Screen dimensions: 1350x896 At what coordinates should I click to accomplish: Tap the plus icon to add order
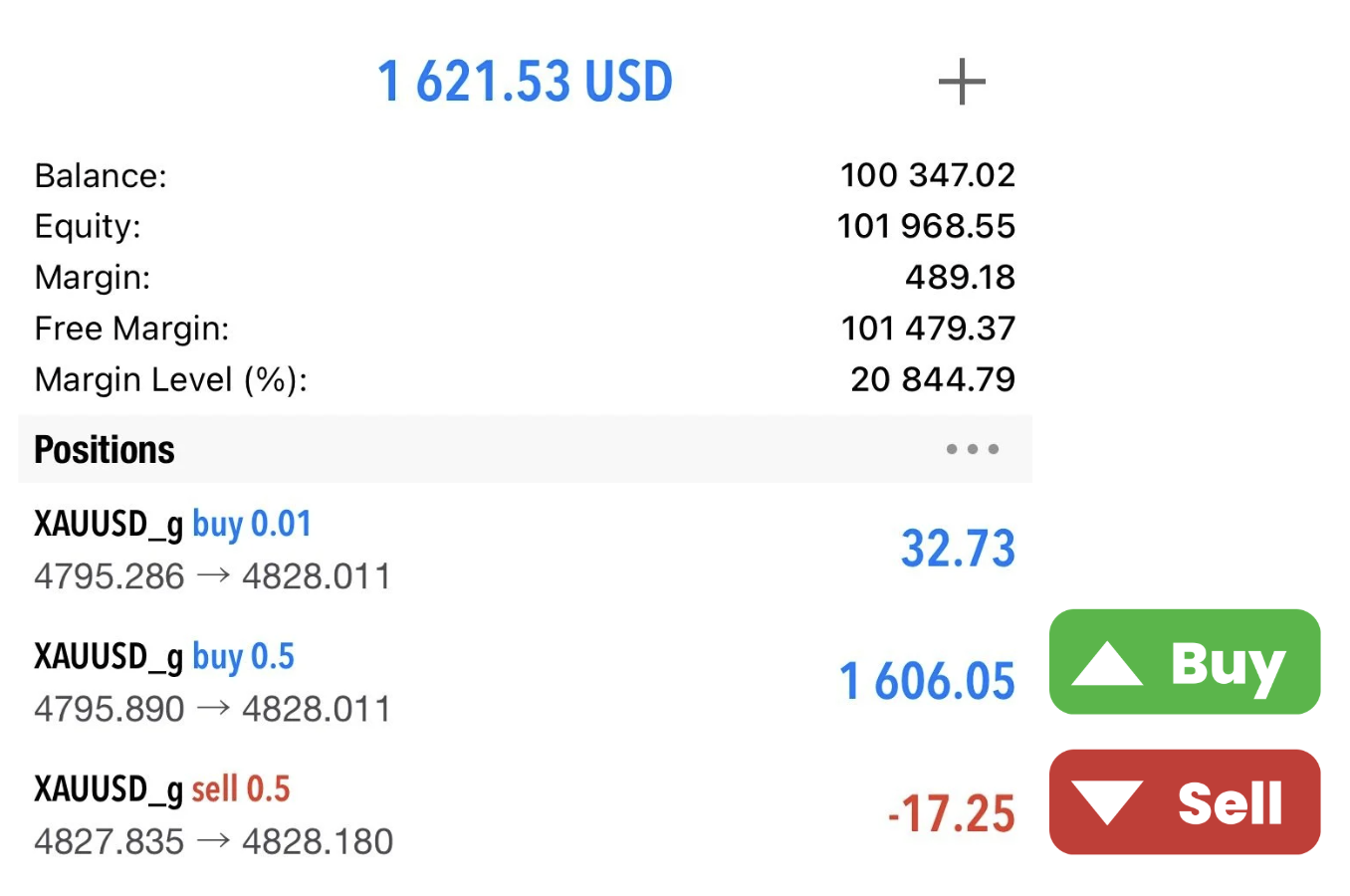click(962, 82)
